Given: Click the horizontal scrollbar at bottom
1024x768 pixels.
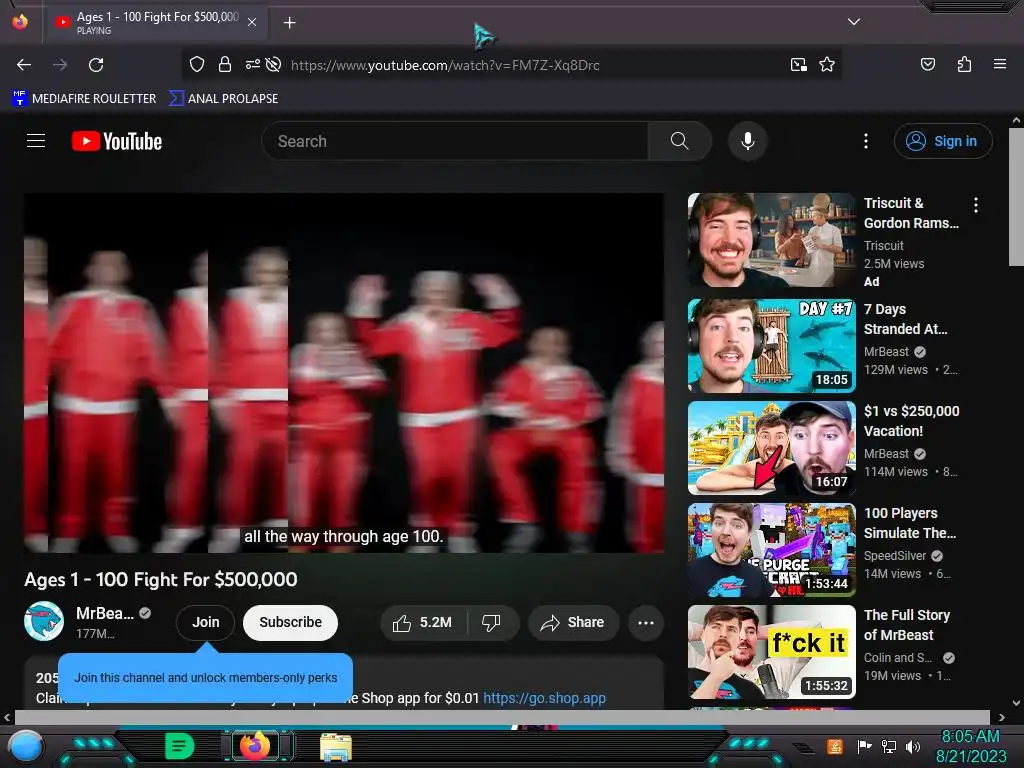Looking at the screenshot, I should point(502,717).
